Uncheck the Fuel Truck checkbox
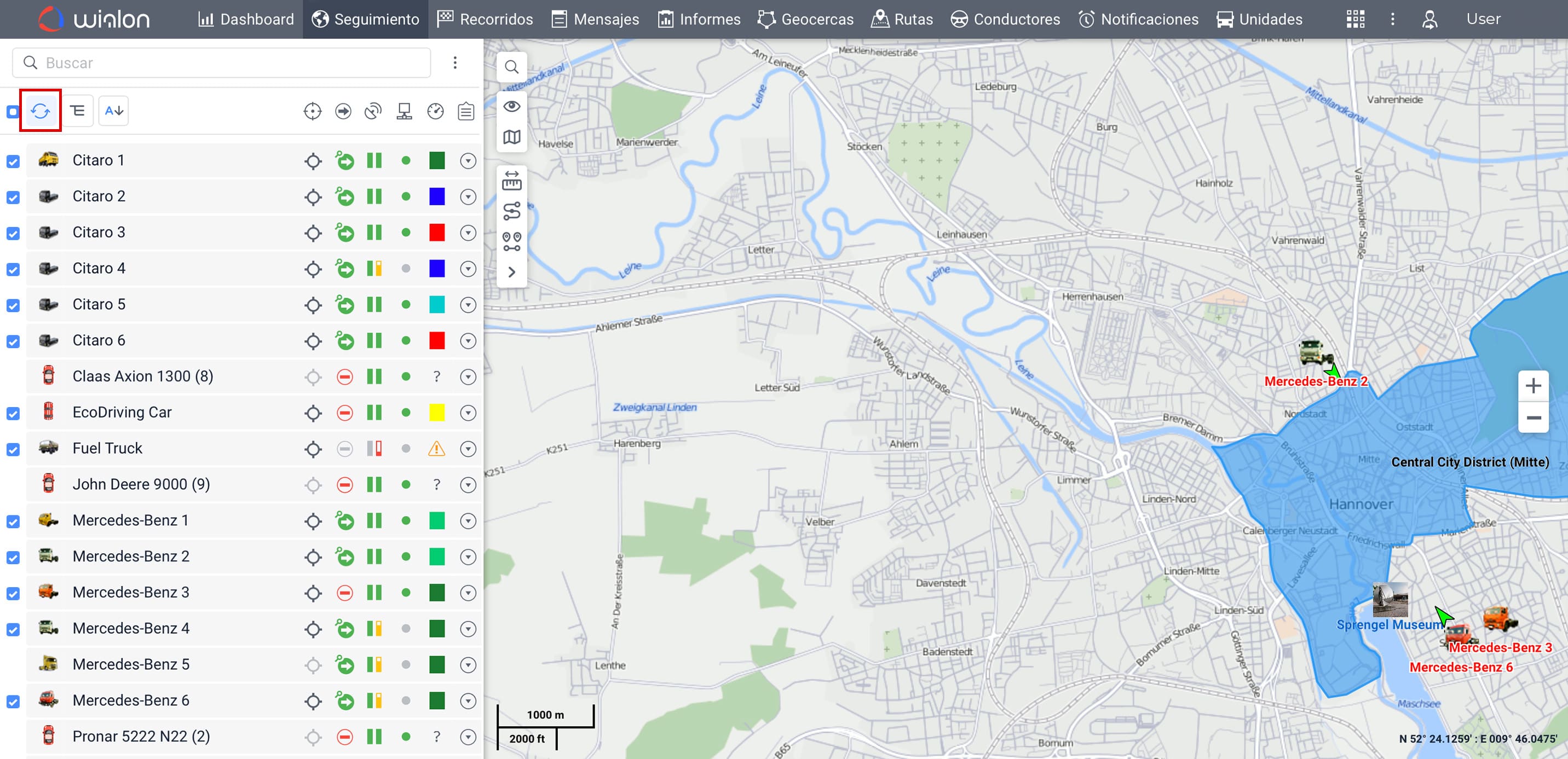 click(x=13, y=449)
